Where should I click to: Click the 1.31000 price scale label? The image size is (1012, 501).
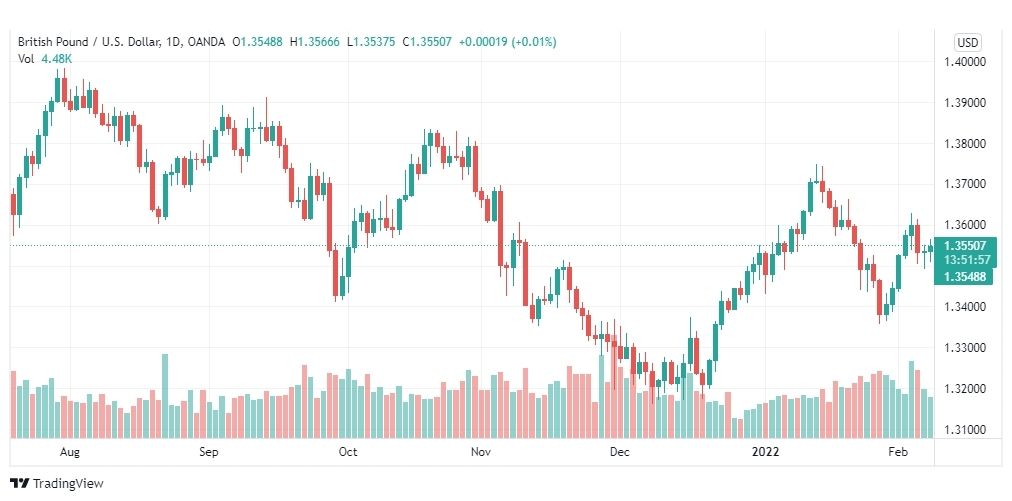pyautogui.click(x=964, y=430)
